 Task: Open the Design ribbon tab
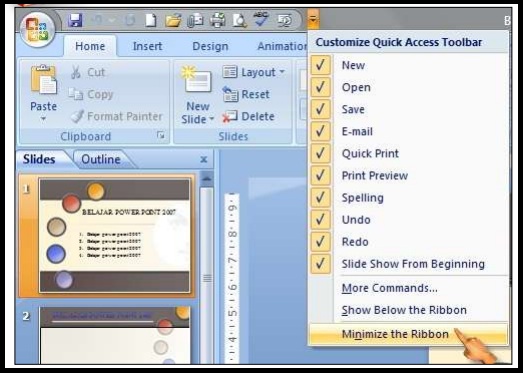coord(210,46)
